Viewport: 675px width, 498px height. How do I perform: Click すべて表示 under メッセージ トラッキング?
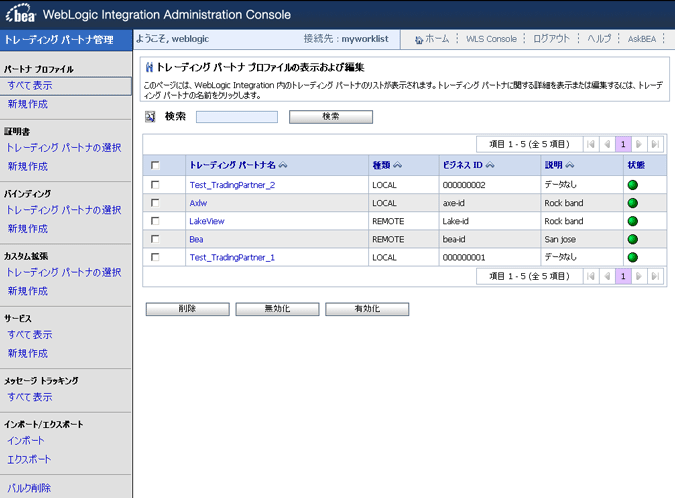point(30,397)
